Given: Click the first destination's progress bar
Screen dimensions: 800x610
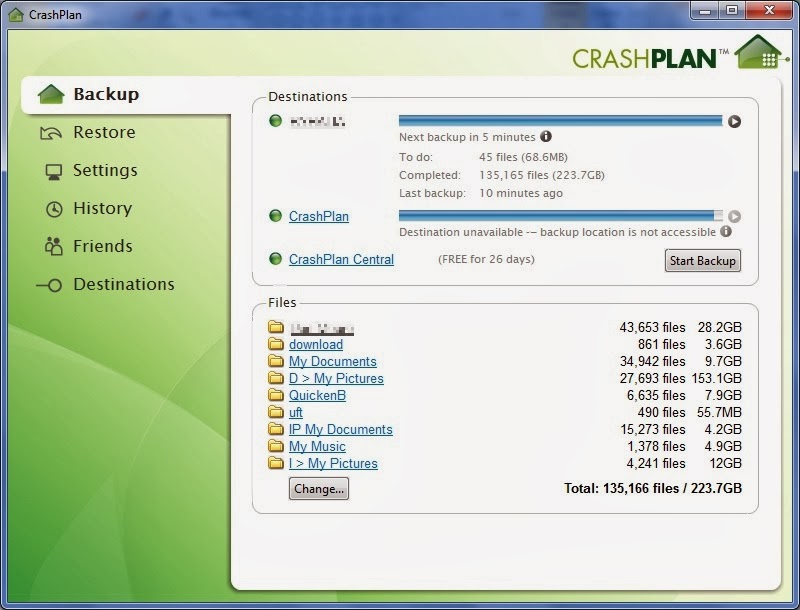Looking at the screenshot, I should [x=560, y=121].
